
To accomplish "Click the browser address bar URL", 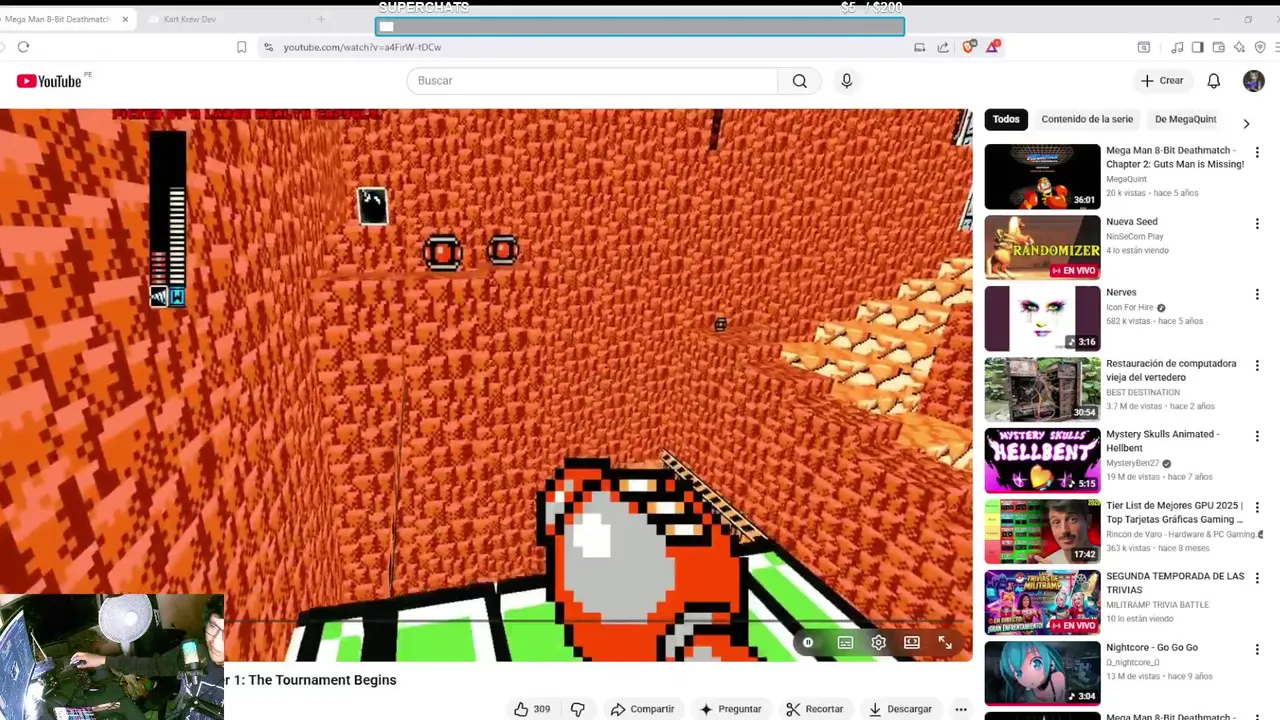I will [x=362, y=47].
